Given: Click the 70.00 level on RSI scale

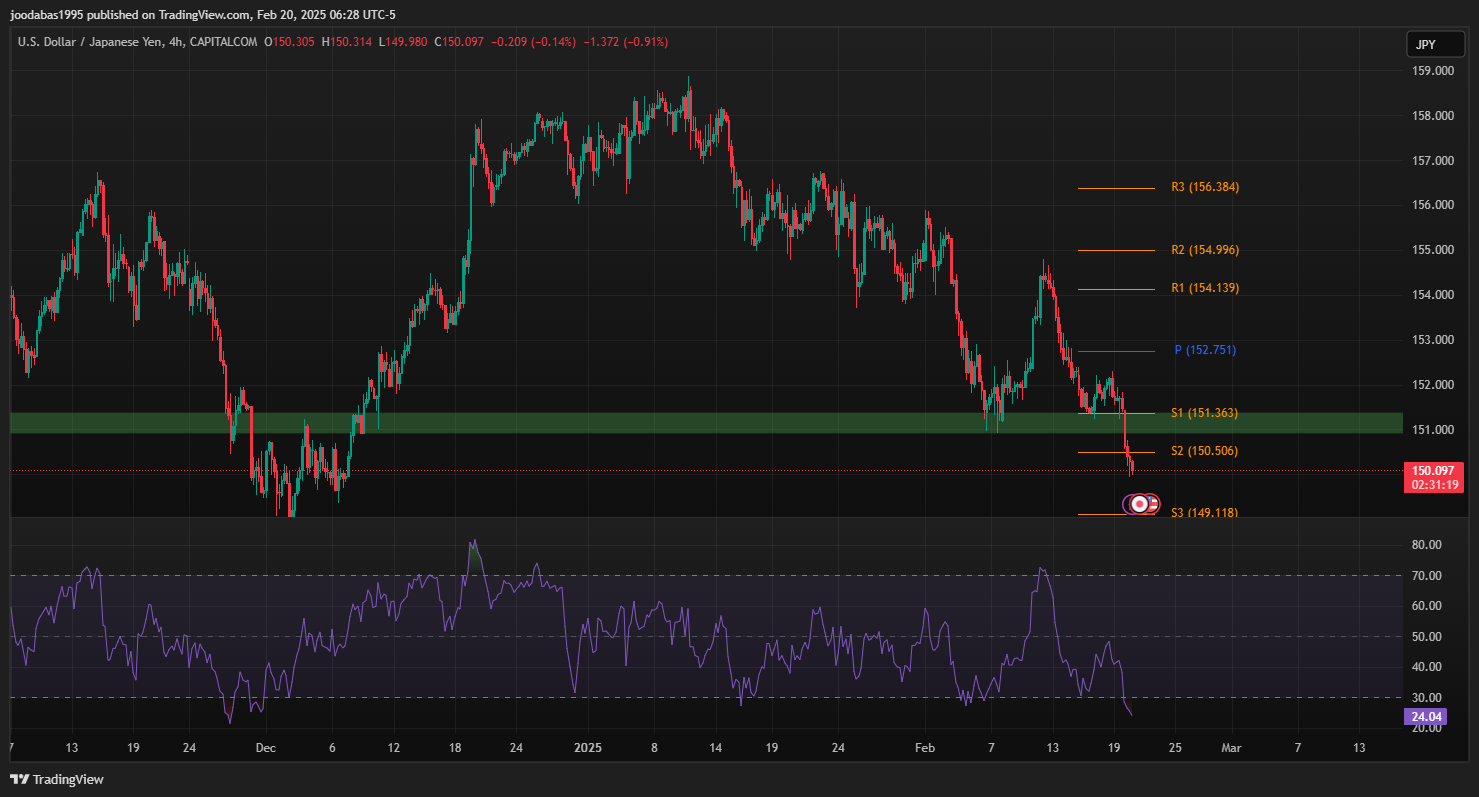Looking at the screenshot, I should coord(1427,576).
